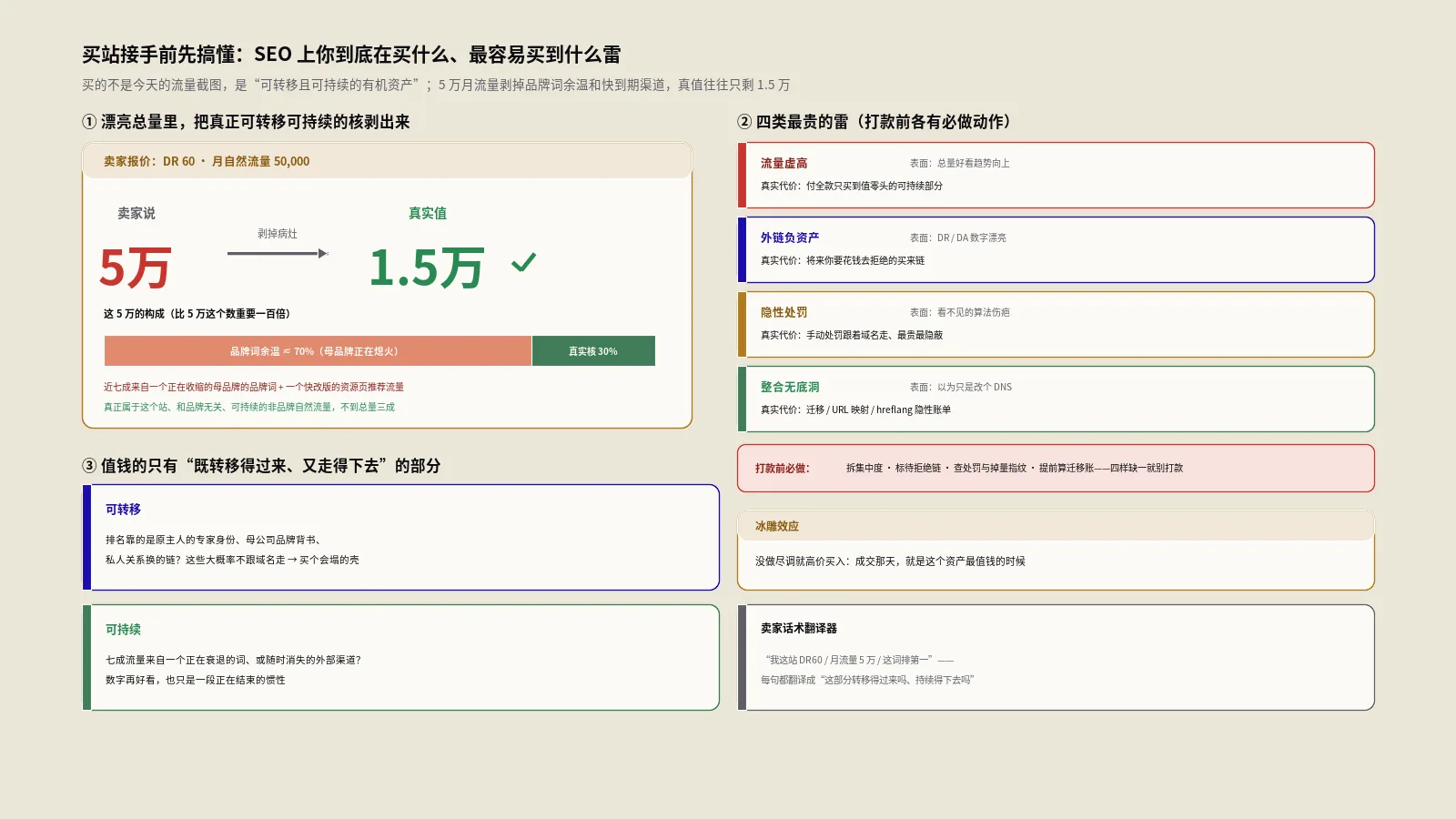Click the line starting 每句都翻译成
Viewport: 1456px width, 819px height.
[x=867, y=681]
